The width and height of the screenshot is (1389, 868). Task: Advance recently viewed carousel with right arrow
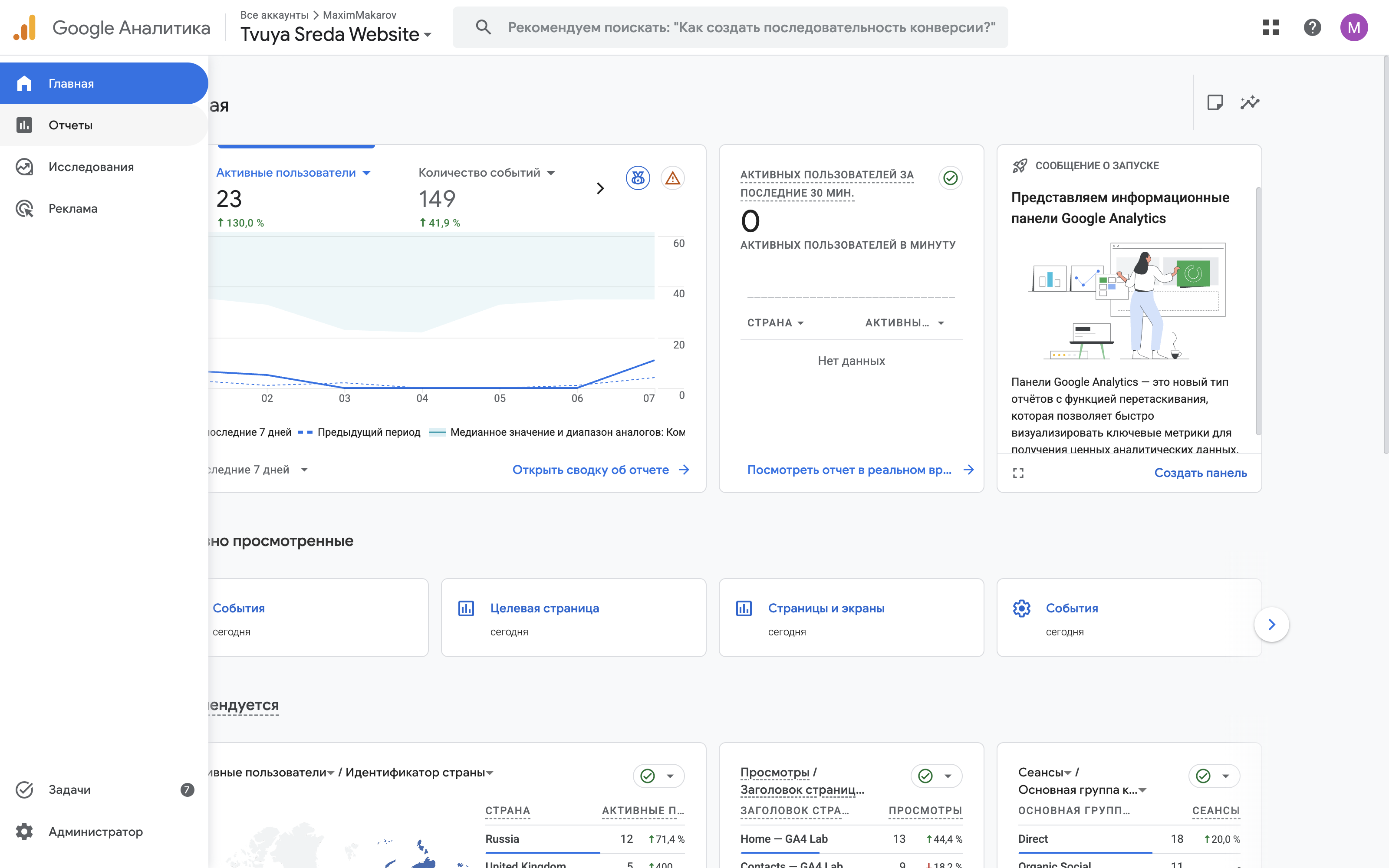click(1272, 625)
